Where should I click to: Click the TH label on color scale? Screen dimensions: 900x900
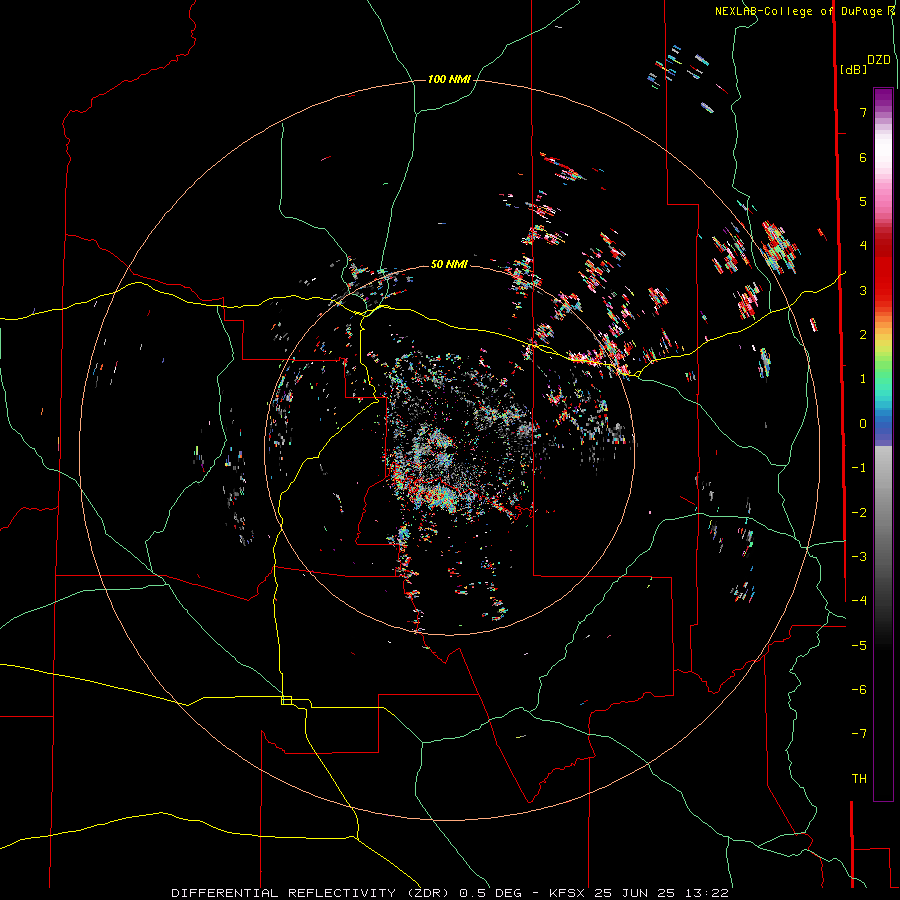859,779
